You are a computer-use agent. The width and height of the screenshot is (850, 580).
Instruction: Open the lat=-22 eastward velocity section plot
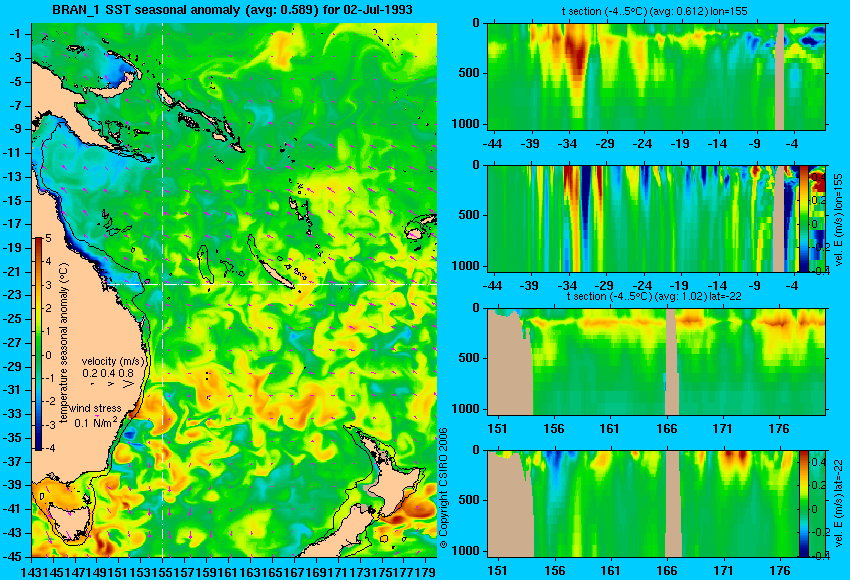click(x=642, y=504)
